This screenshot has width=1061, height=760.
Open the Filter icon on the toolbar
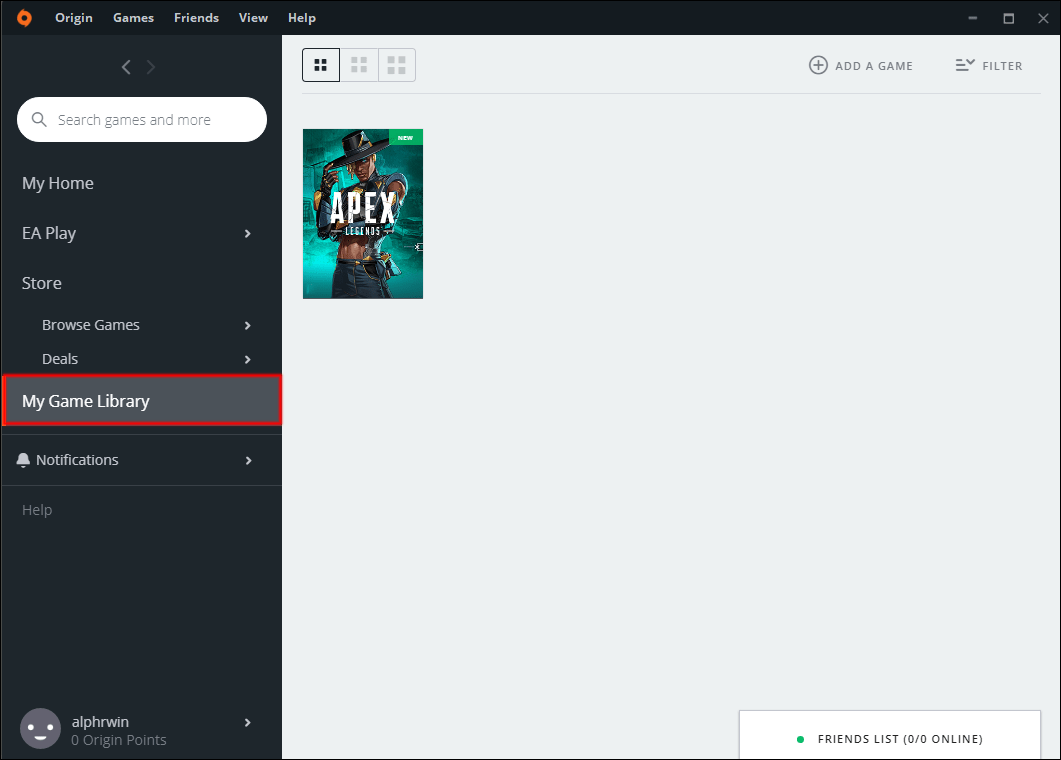[x=963, y=65]
